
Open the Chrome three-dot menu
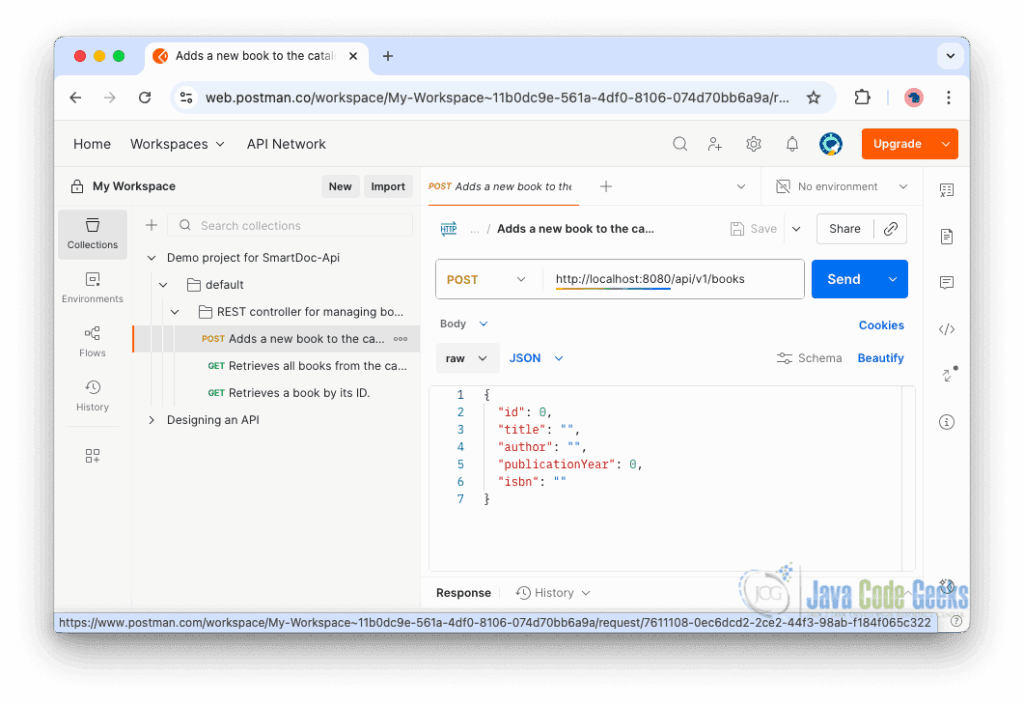948,97
